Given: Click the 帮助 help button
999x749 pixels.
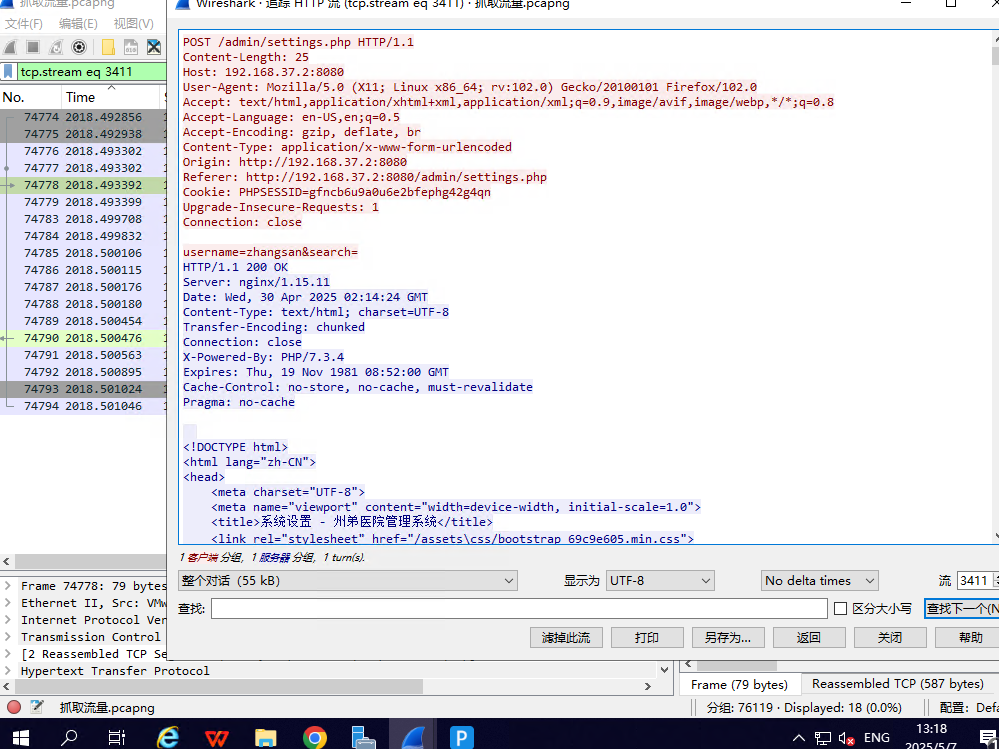Looking at the screenshot, I should point(967,638).
